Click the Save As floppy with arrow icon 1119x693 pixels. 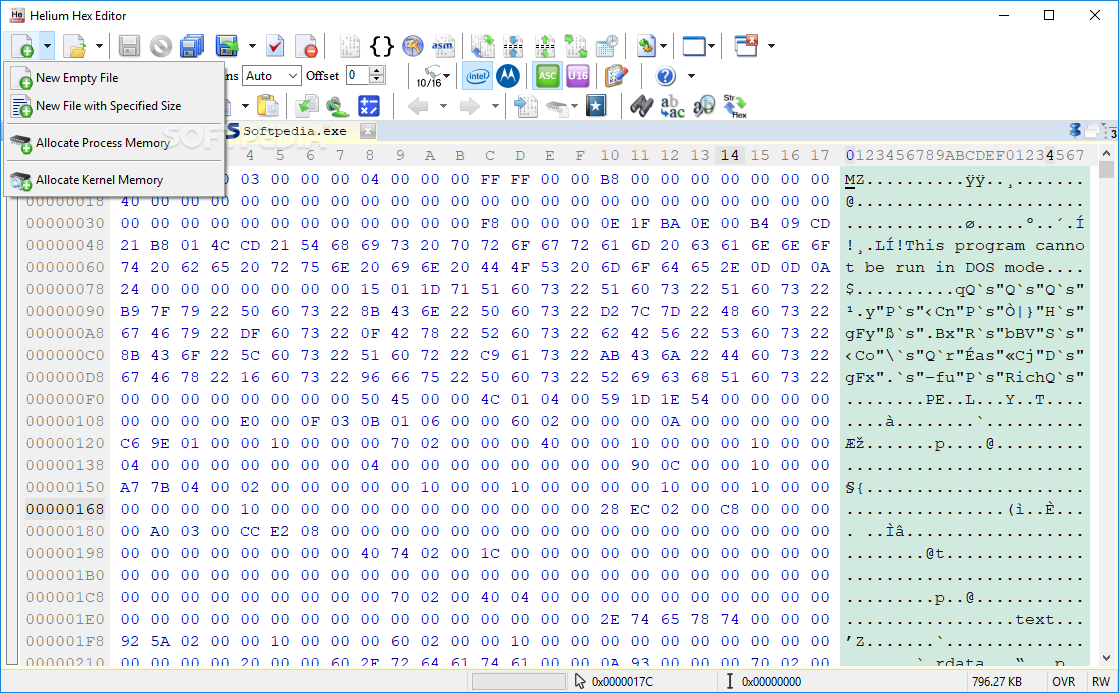(x=228, y=46)
